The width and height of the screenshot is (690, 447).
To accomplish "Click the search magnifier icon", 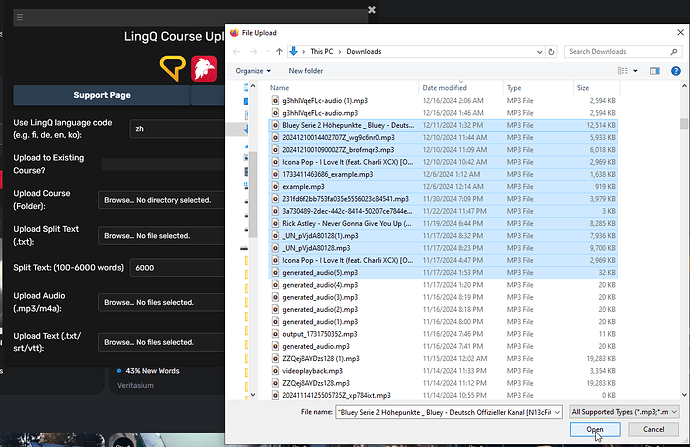I will coord(674,51).
